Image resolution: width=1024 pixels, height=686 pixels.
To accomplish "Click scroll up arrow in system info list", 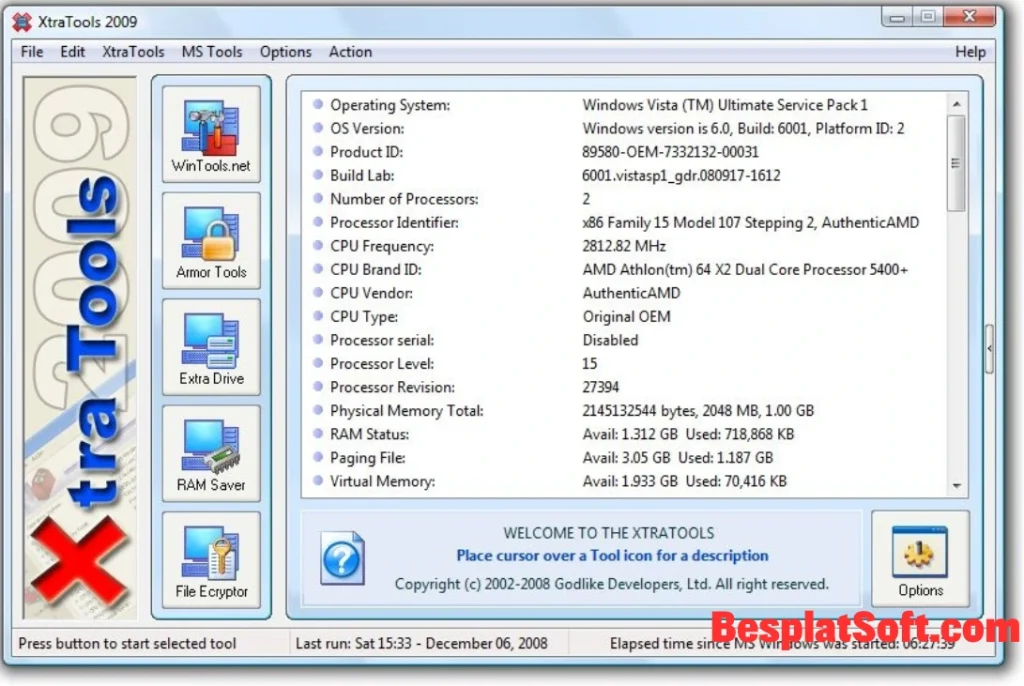I will coord(956,103).
